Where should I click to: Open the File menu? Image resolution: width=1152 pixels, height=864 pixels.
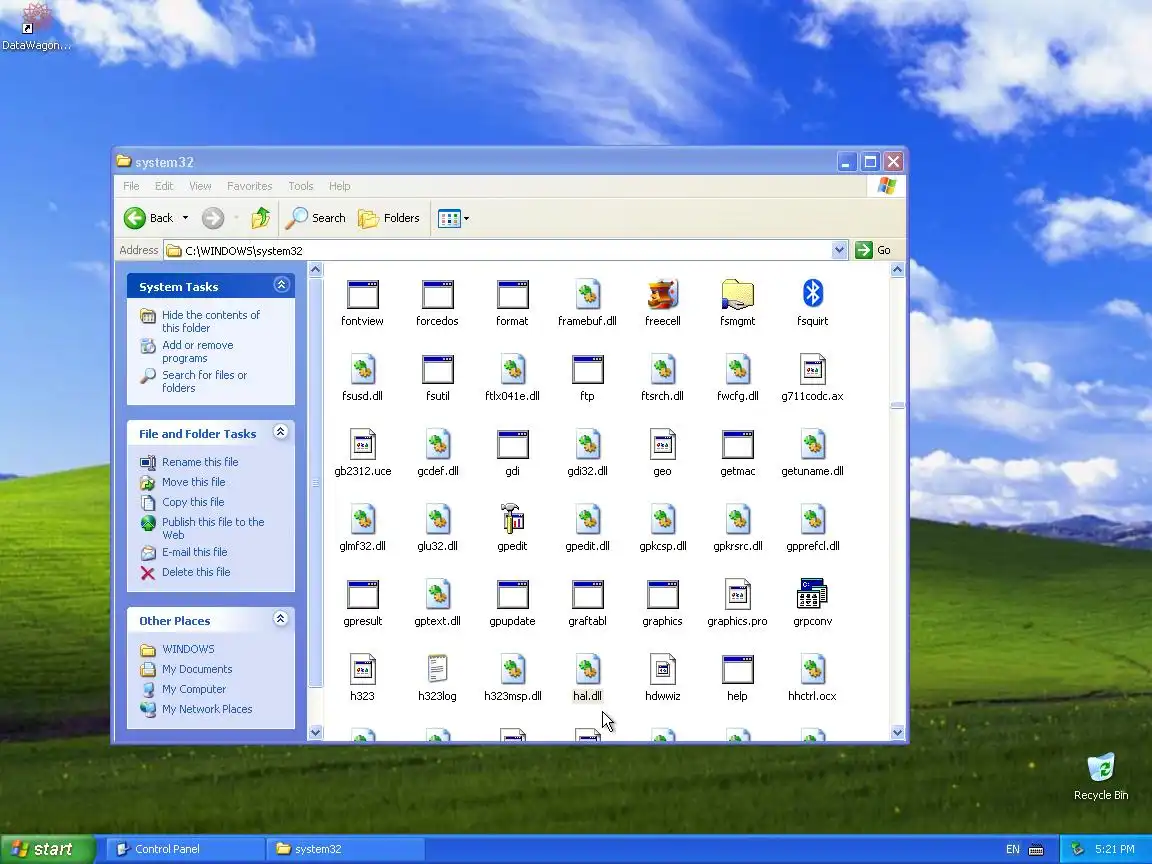(x=132, y=186)
